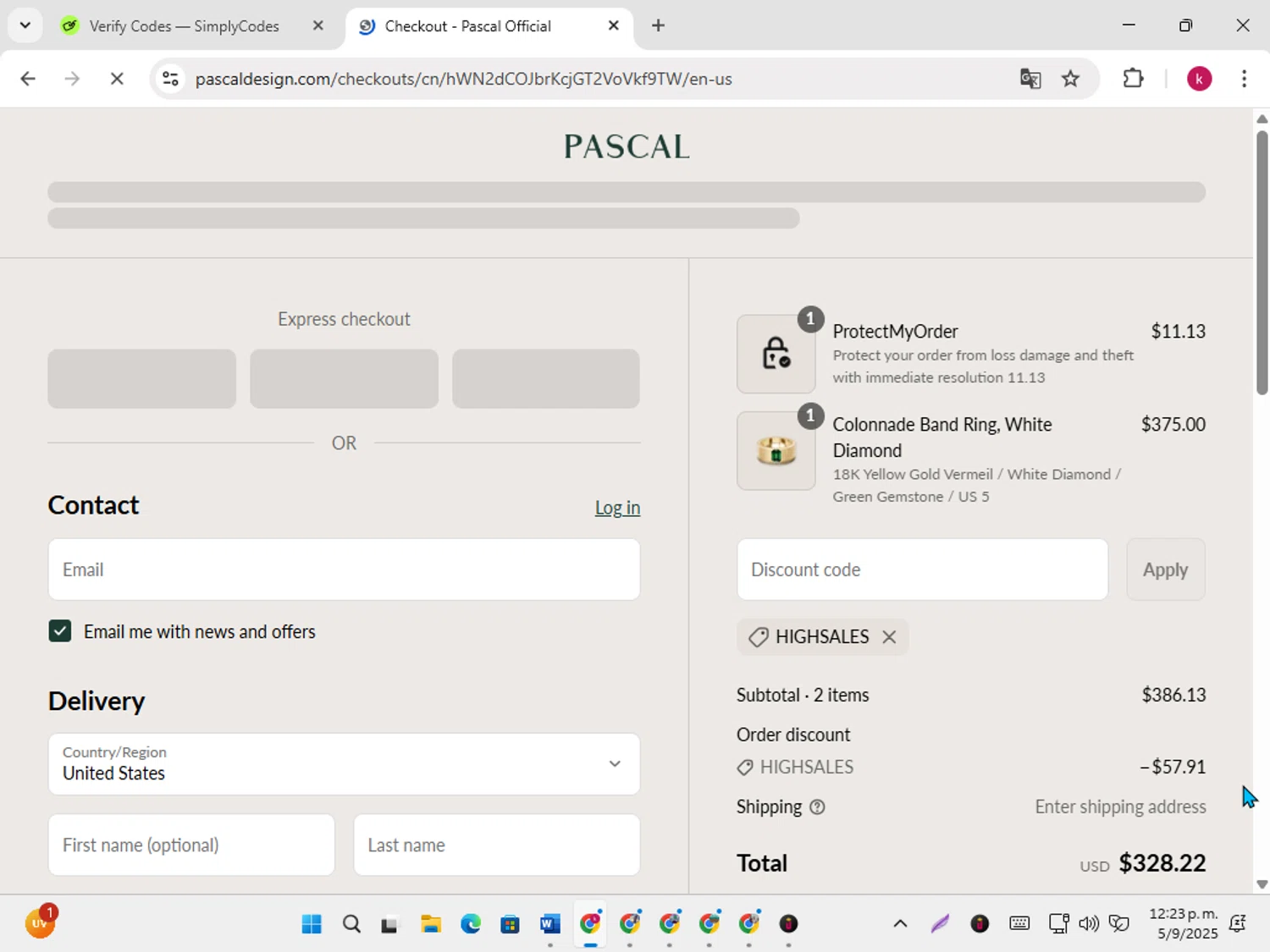Click the Last name field
This screenshot has width=1270, height=952.
[497, 845]
